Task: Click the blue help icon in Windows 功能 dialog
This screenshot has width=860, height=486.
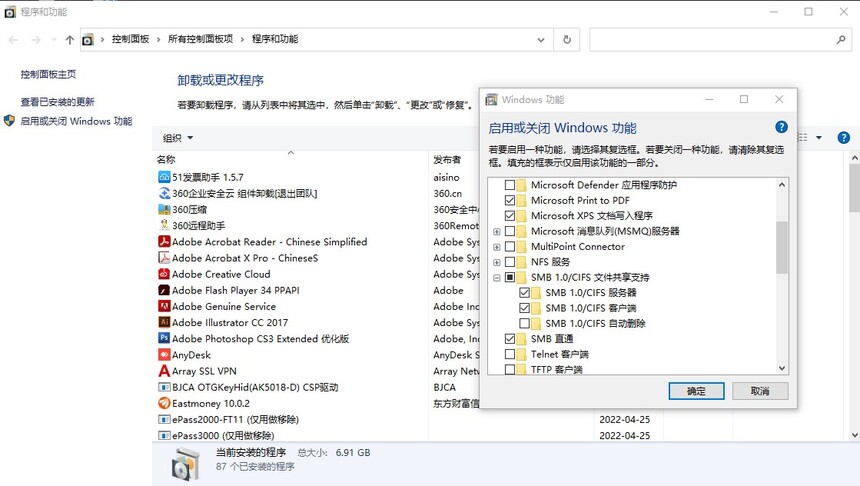Action: (781, 127)
